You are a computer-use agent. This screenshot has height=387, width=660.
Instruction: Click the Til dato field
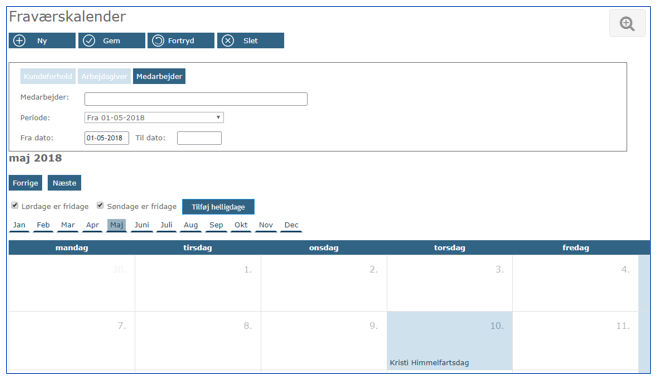pos(199,138)
